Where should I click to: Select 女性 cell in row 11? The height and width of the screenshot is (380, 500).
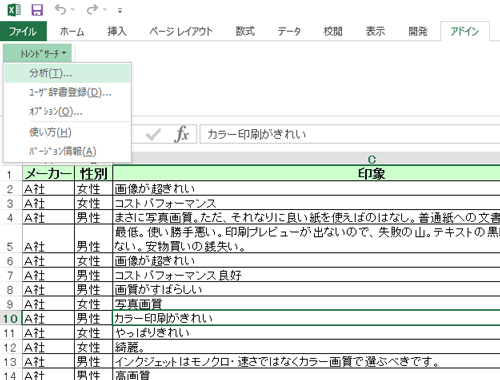pyautogui.click(x=94, y=333)
